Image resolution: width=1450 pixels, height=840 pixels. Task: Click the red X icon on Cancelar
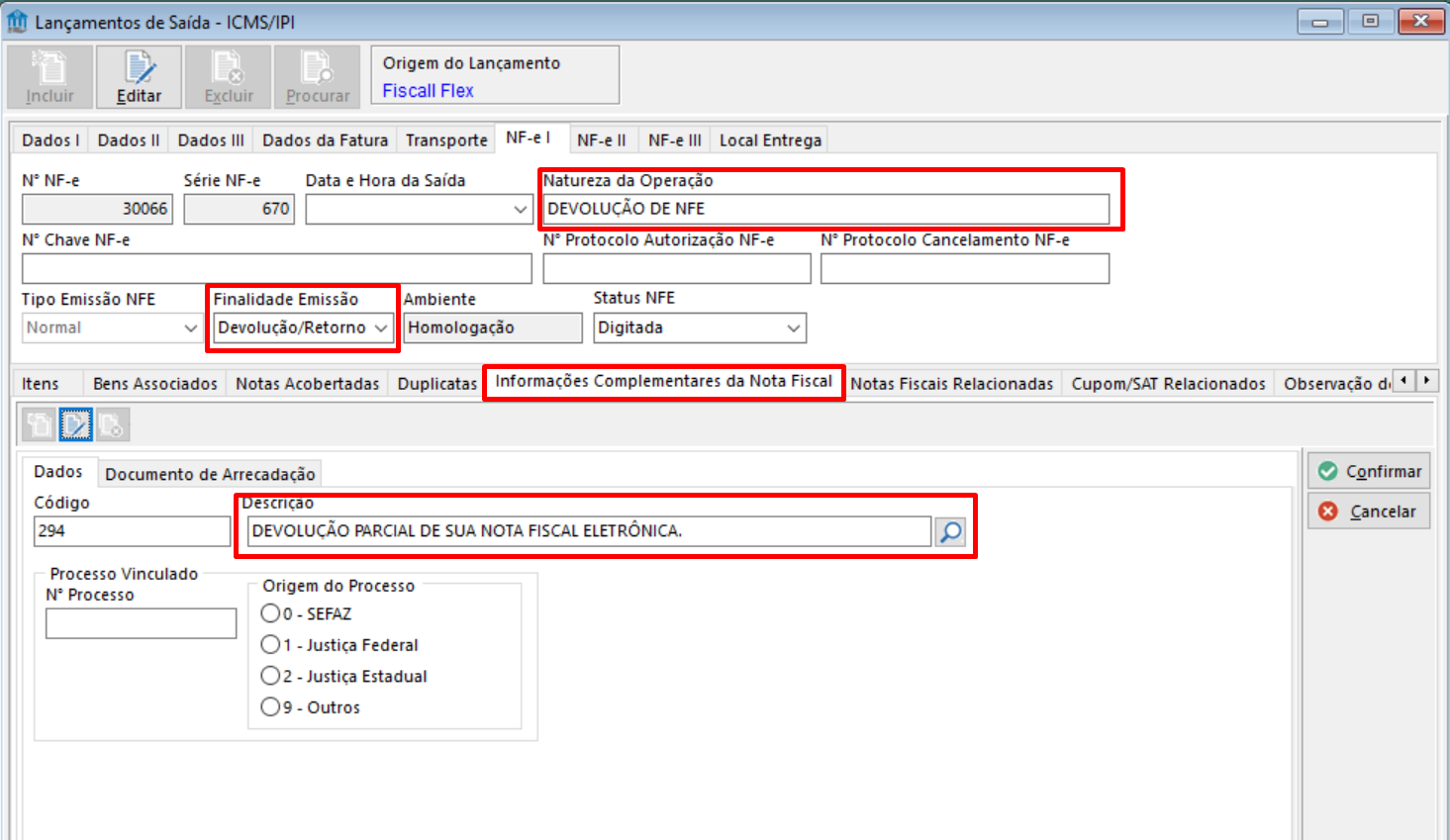click(1328, 512)
